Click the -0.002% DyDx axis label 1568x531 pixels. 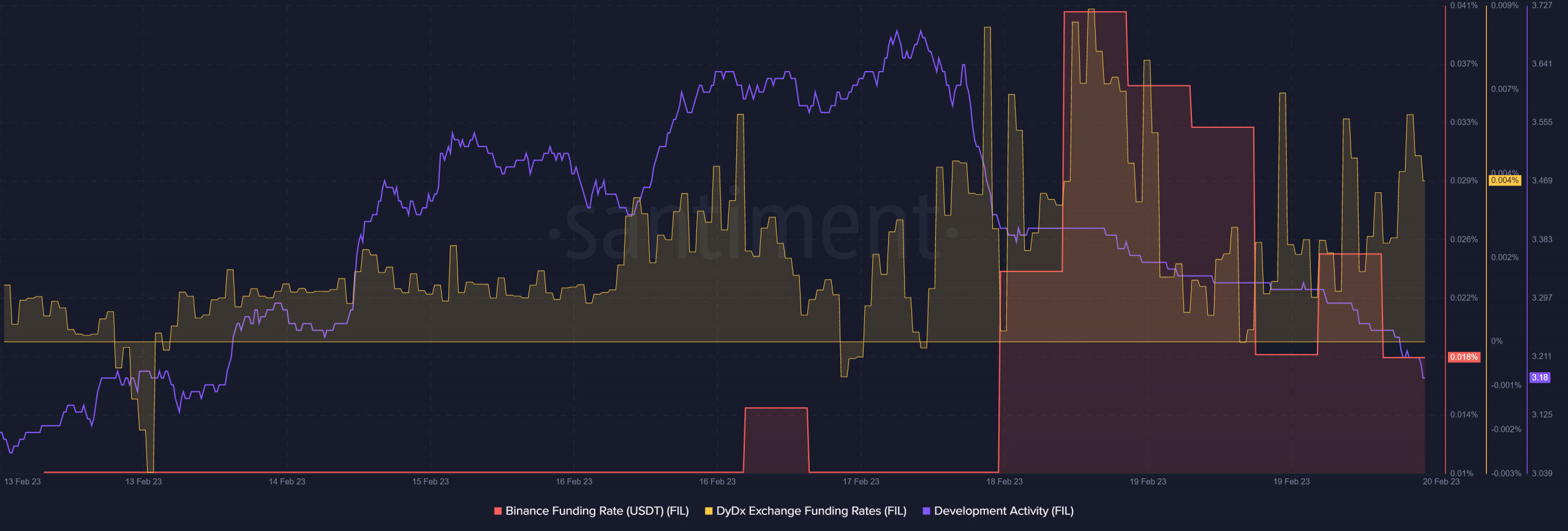point(1506,429)
